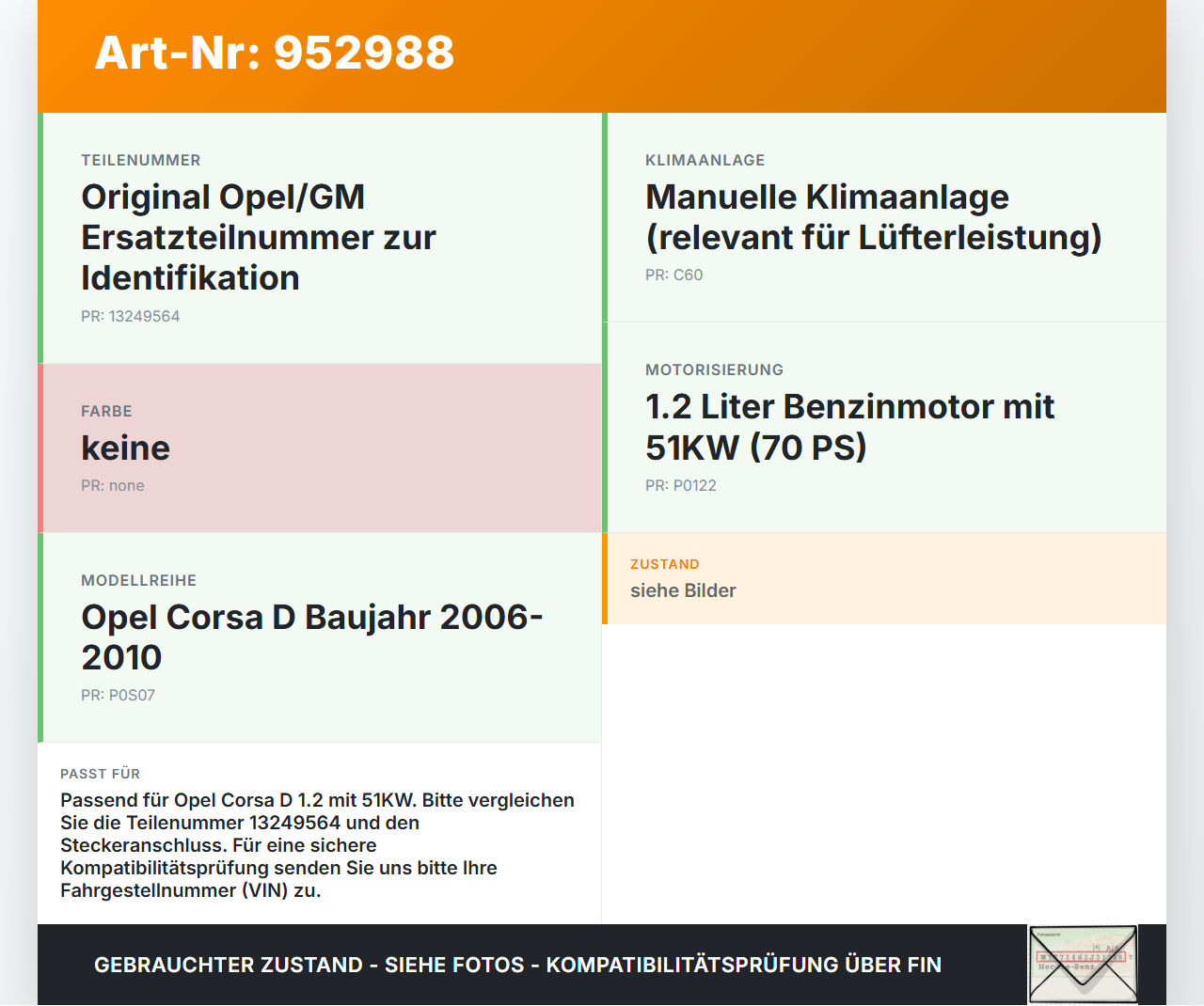Click '1.2 Liter Benzinmotor mit 51KW' text

pyautogui.click(x=849, y=426)
